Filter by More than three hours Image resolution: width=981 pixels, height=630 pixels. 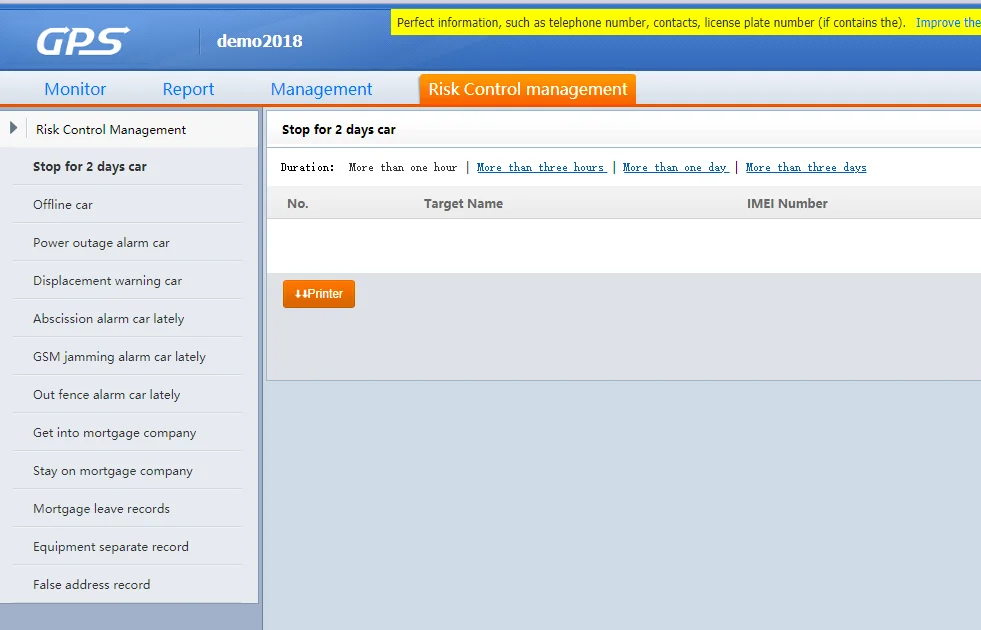(540, 168)
